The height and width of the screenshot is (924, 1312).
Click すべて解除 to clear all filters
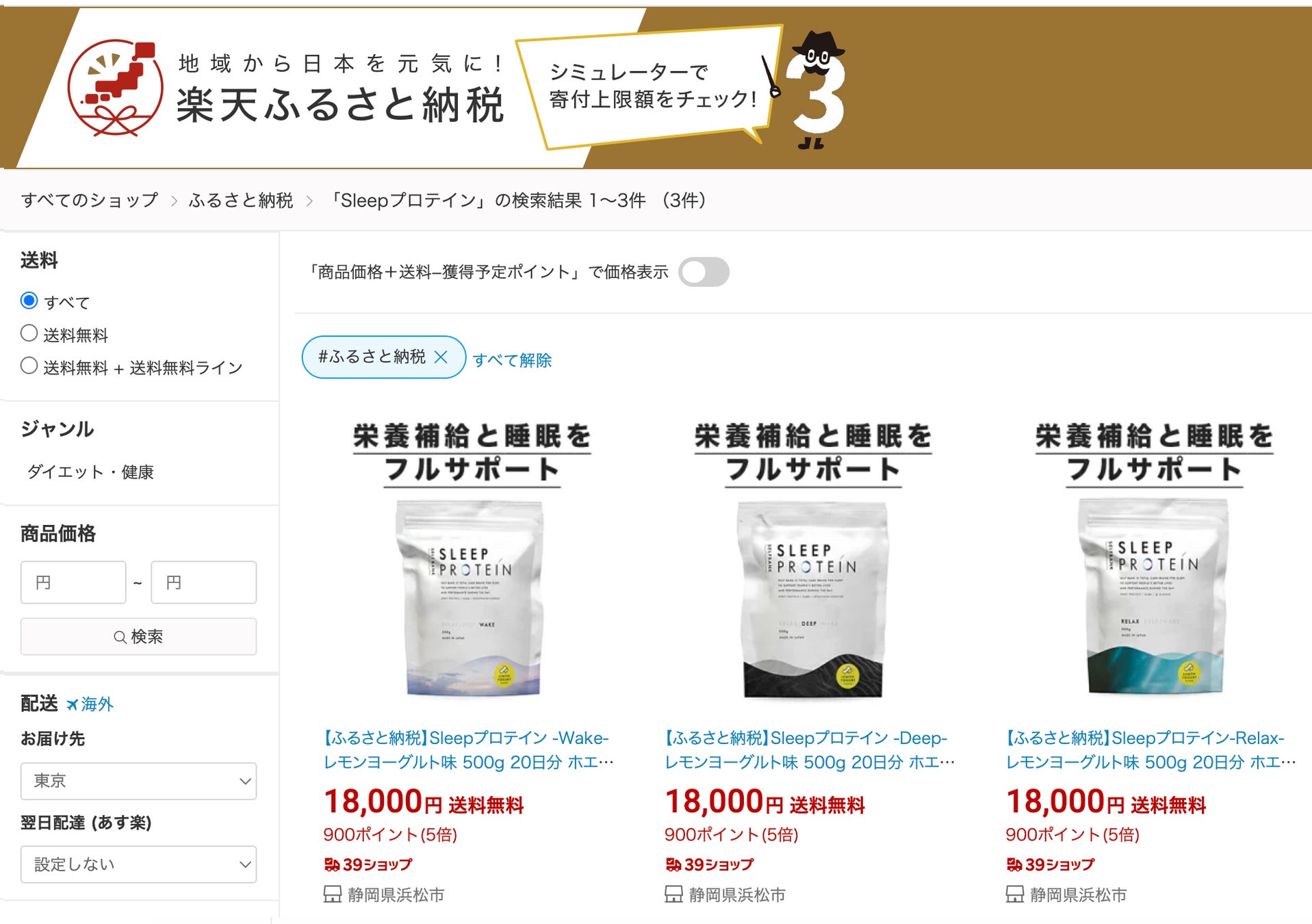click(x=512, y=361)
